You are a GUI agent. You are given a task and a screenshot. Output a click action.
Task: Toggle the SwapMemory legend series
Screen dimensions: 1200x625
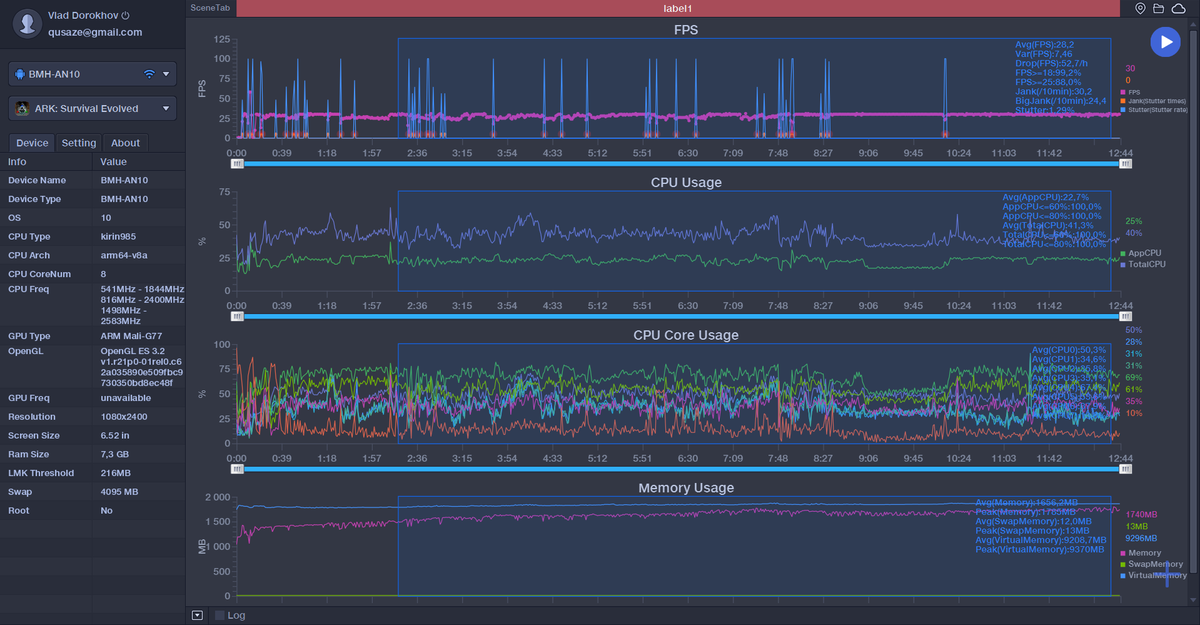(1152, 564)
